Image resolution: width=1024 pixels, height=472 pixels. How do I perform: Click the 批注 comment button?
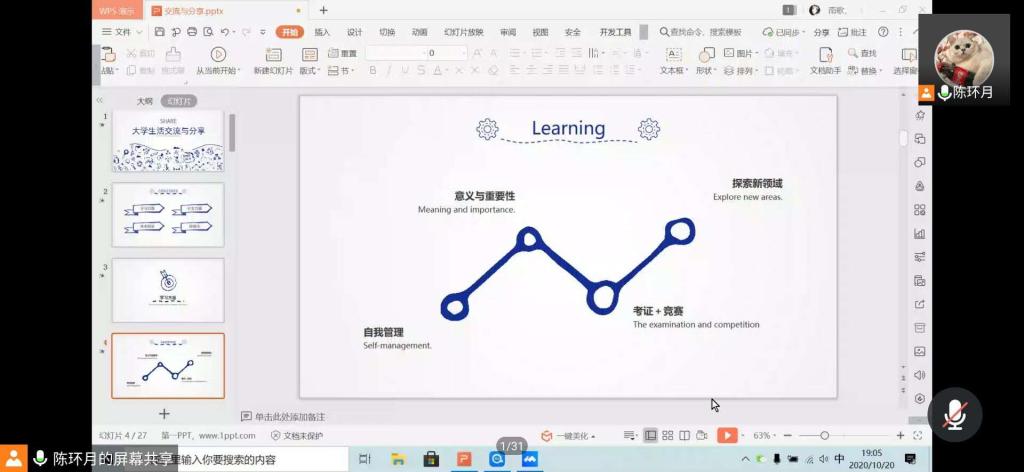pos(852,32)
